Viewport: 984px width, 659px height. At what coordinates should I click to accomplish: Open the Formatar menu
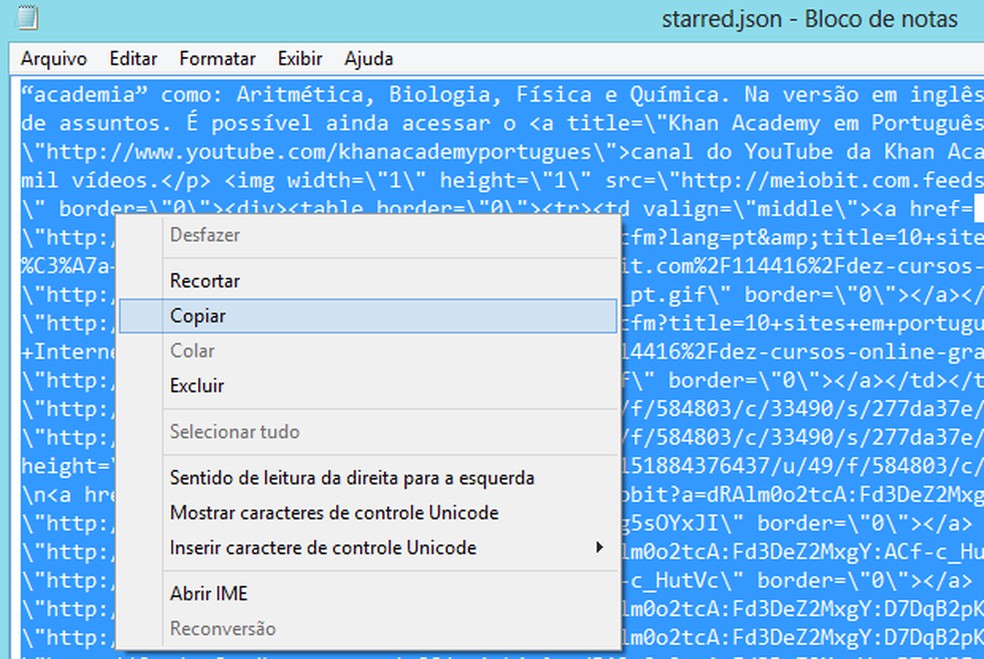click(x=217, y=58)
